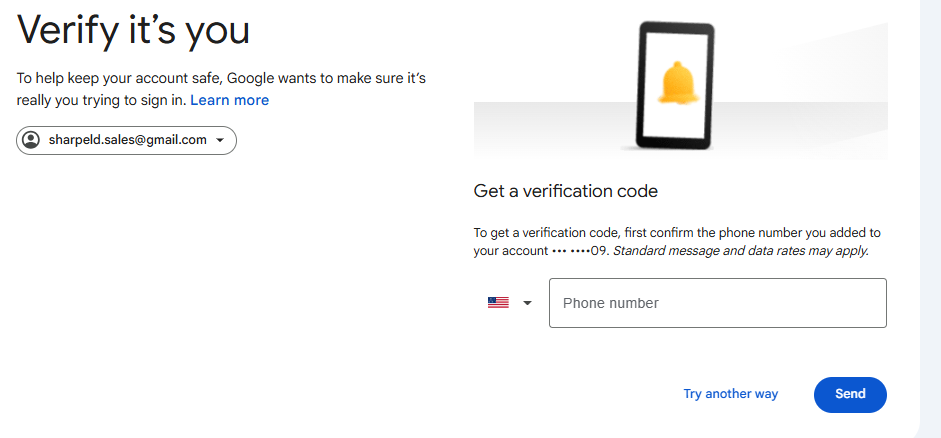Click the 'Google wants to make sure' description text
This screenshot has width=941, height=438.
(221, 89)
